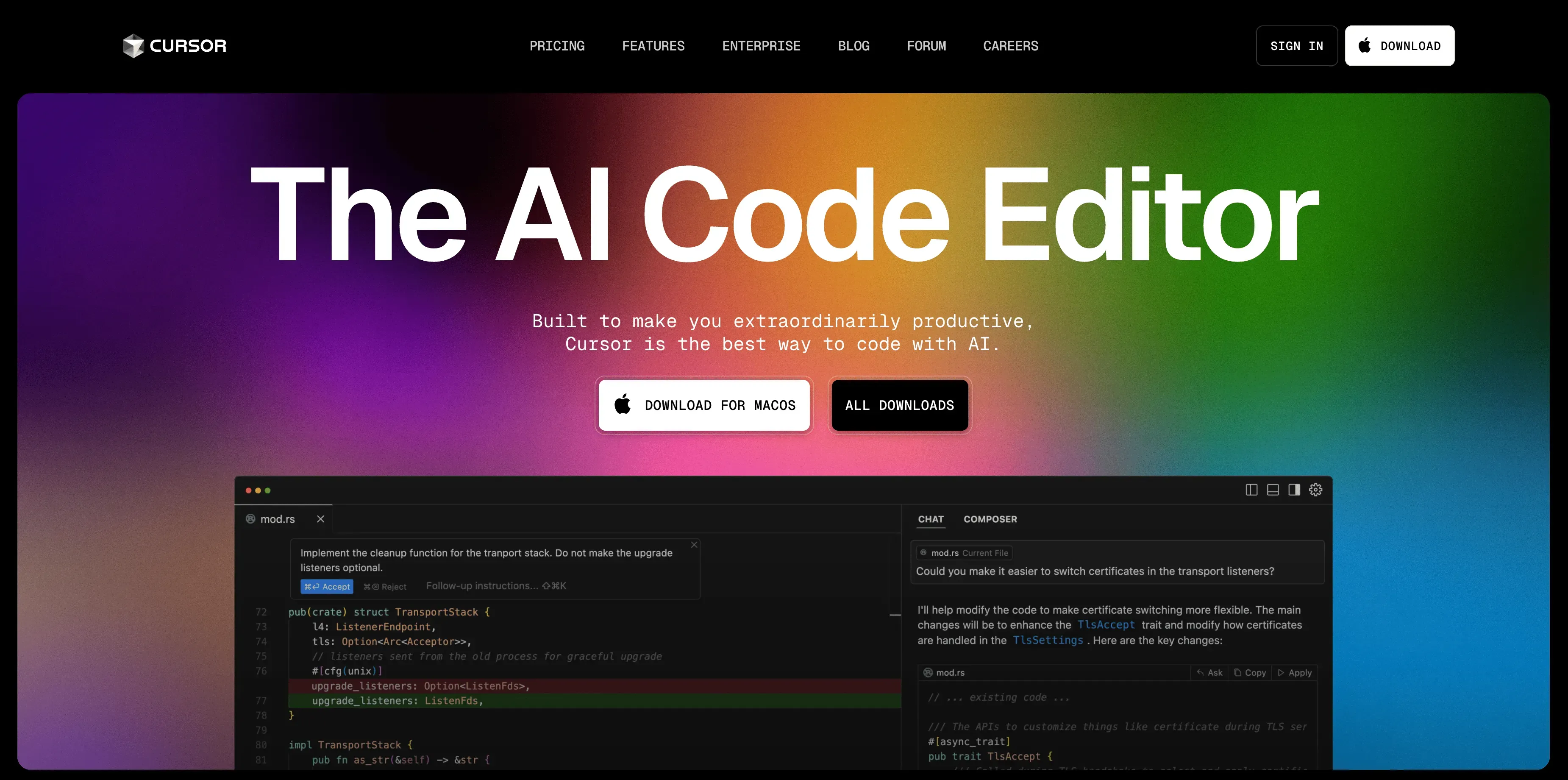1568x780 pixels.
Task: Click the ALL DOWNLOADS button
Action: (x=899, y=405)
